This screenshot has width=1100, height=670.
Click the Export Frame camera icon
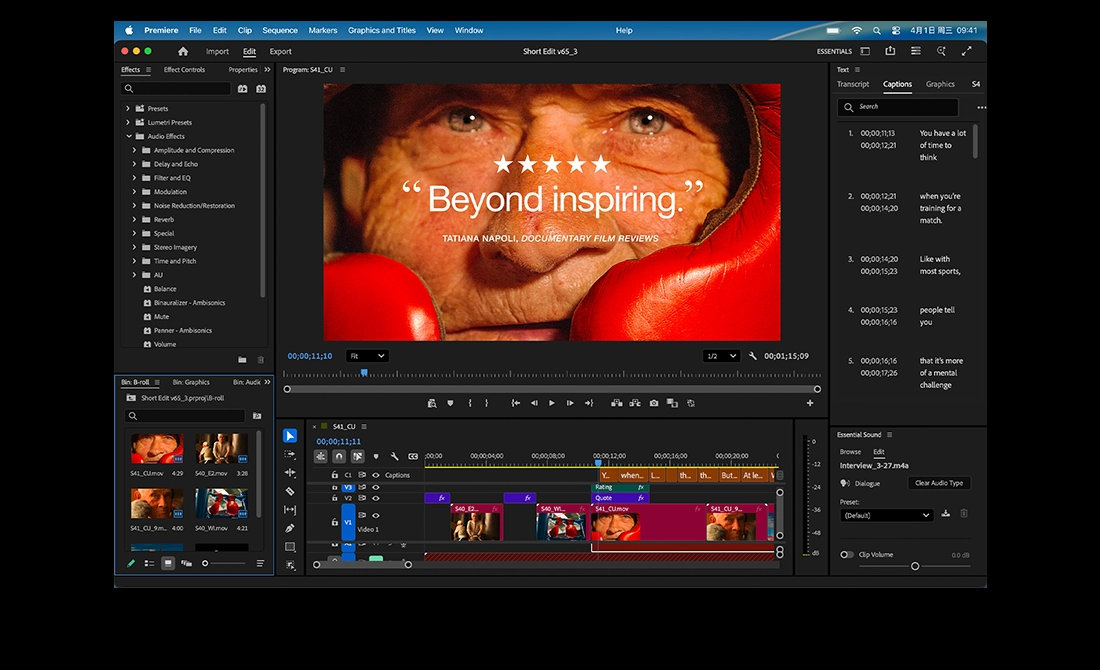coord(654,403)
